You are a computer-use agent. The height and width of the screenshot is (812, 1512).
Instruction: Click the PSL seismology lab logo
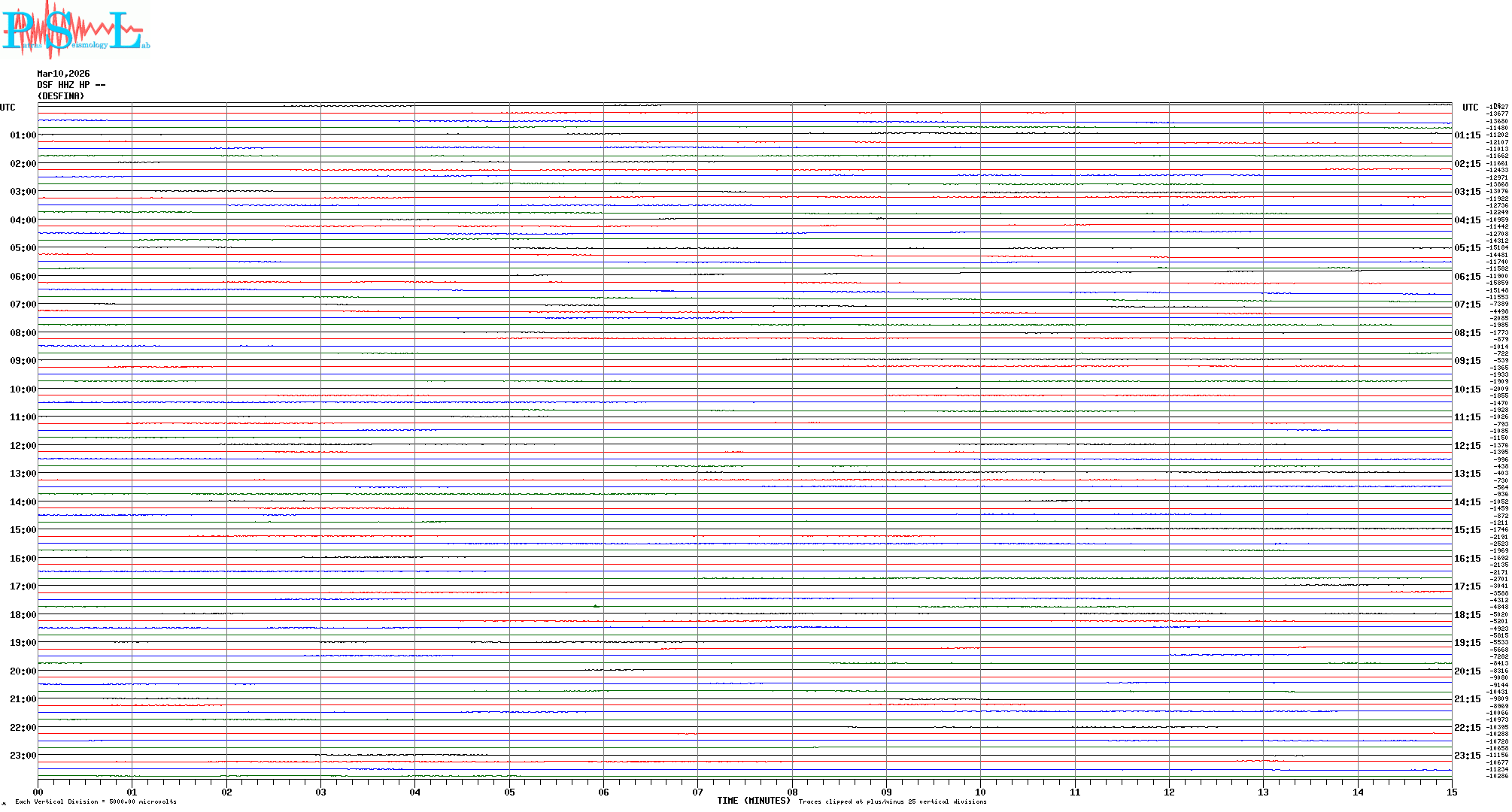75,29
